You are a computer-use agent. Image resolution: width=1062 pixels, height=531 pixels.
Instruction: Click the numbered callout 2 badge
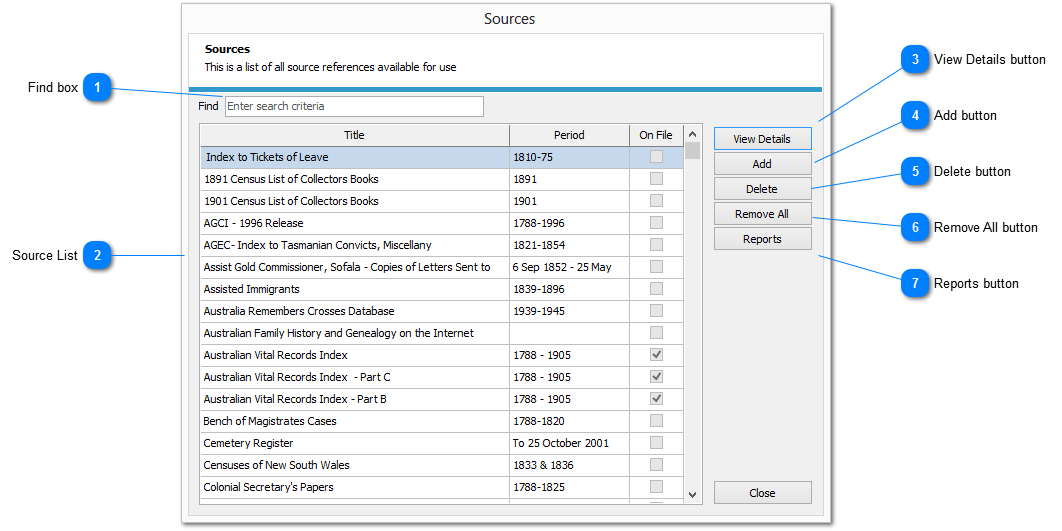(x=97, y=256)
